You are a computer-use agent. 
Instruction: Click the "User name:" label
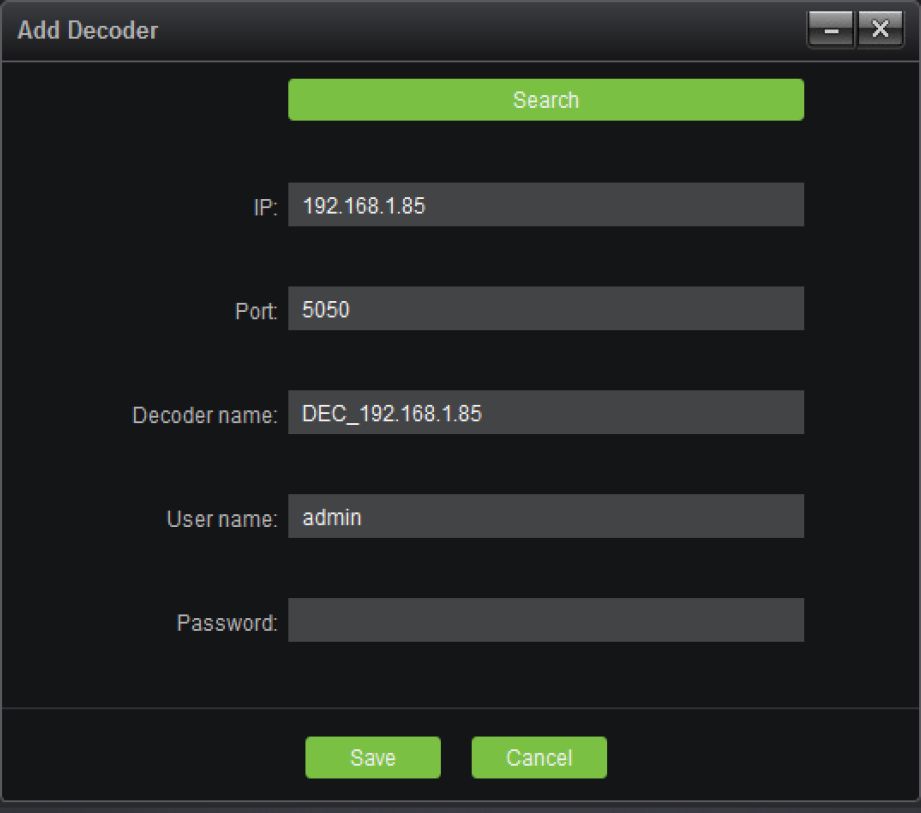click(221, 519)
